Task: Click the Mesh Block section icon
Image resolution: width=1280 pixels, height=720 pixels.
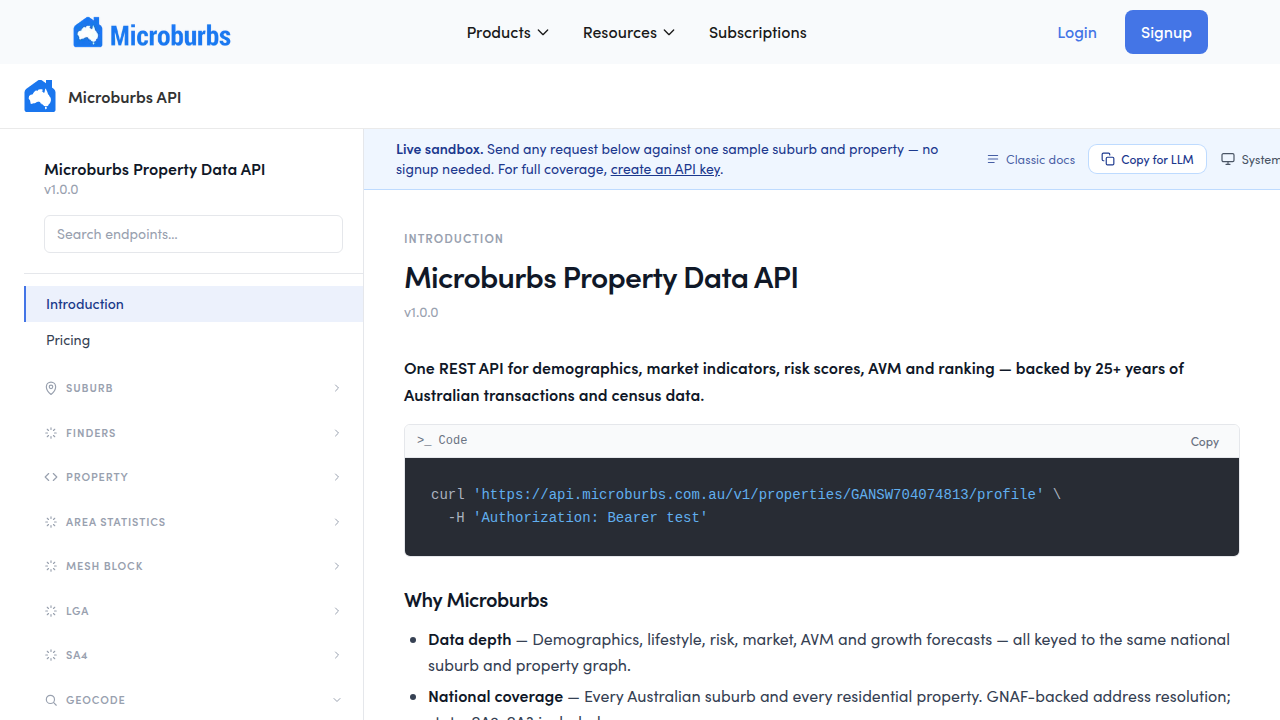Action: (x=51, y=566)
